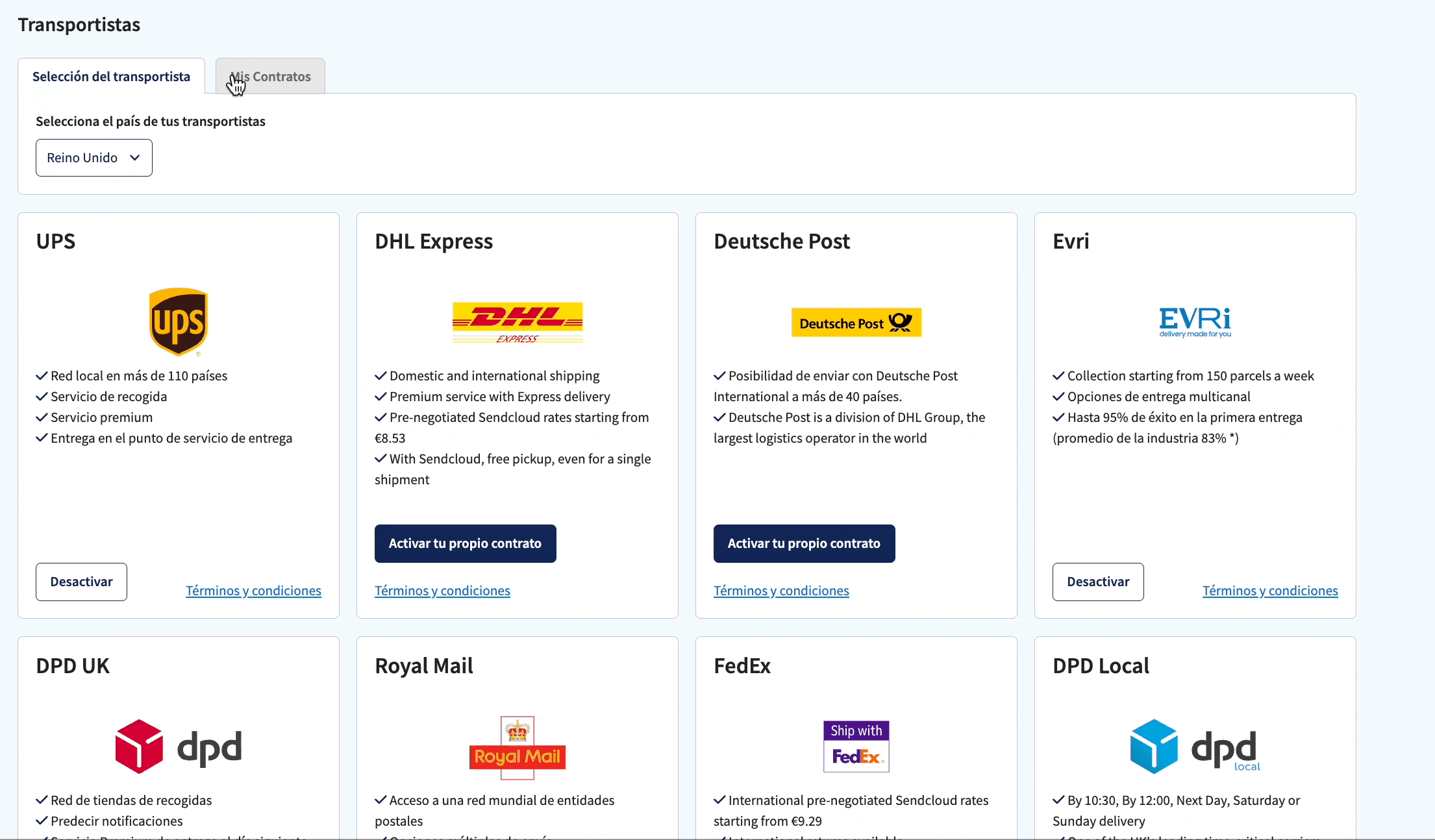Open Deutsche Post Términos y condiciones link
1435x840 pixels.
781,591
